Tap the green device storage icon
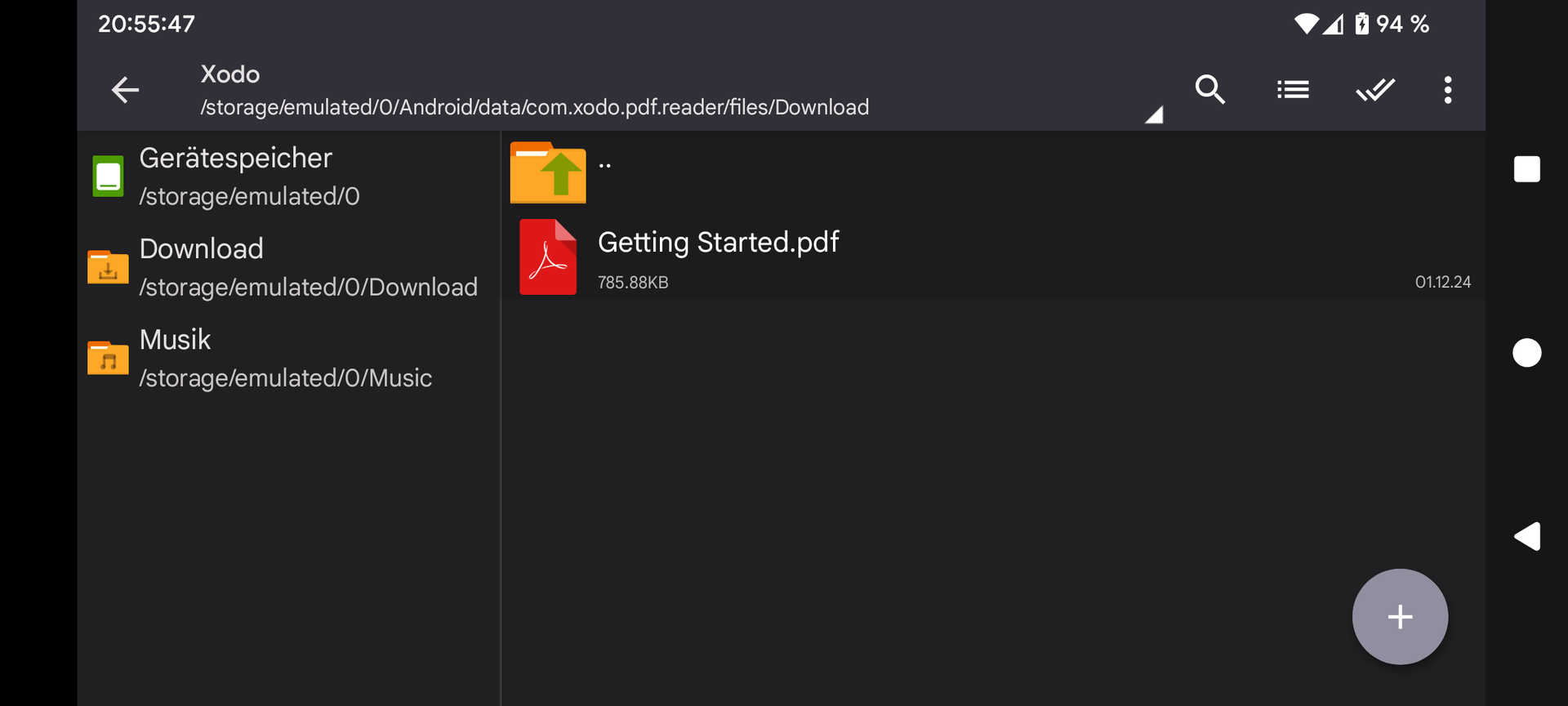Viewport: 1568px width, 706px height. click(108, 176)
